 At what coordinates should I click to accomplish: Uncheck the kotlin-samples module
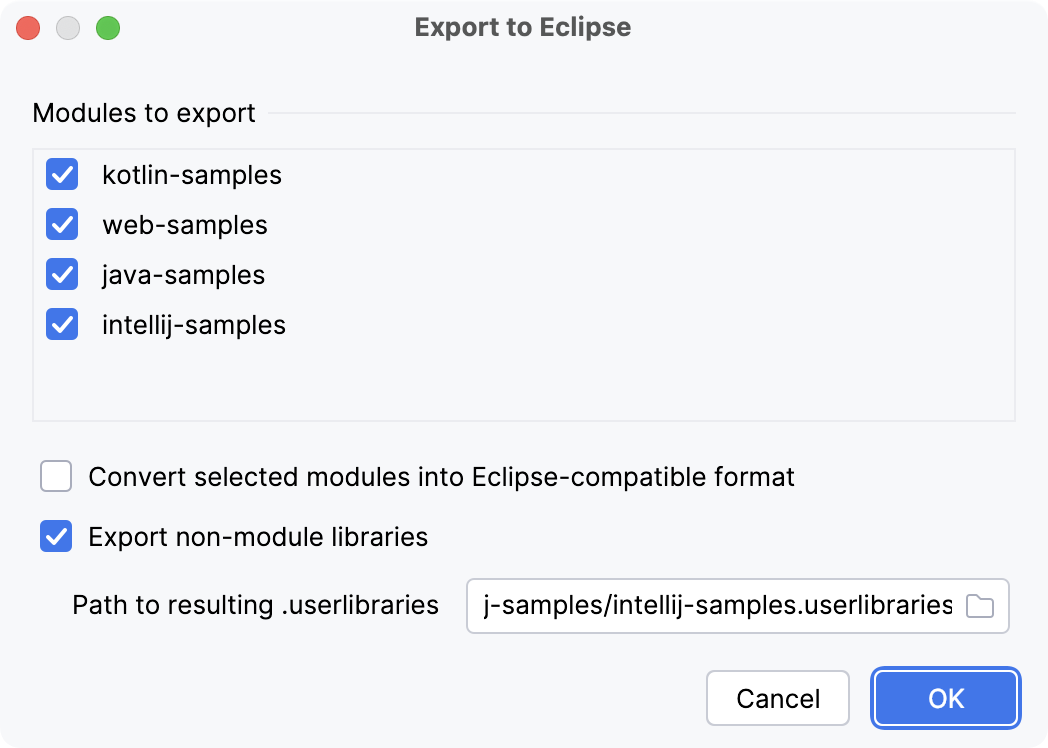tap(61, 175)
